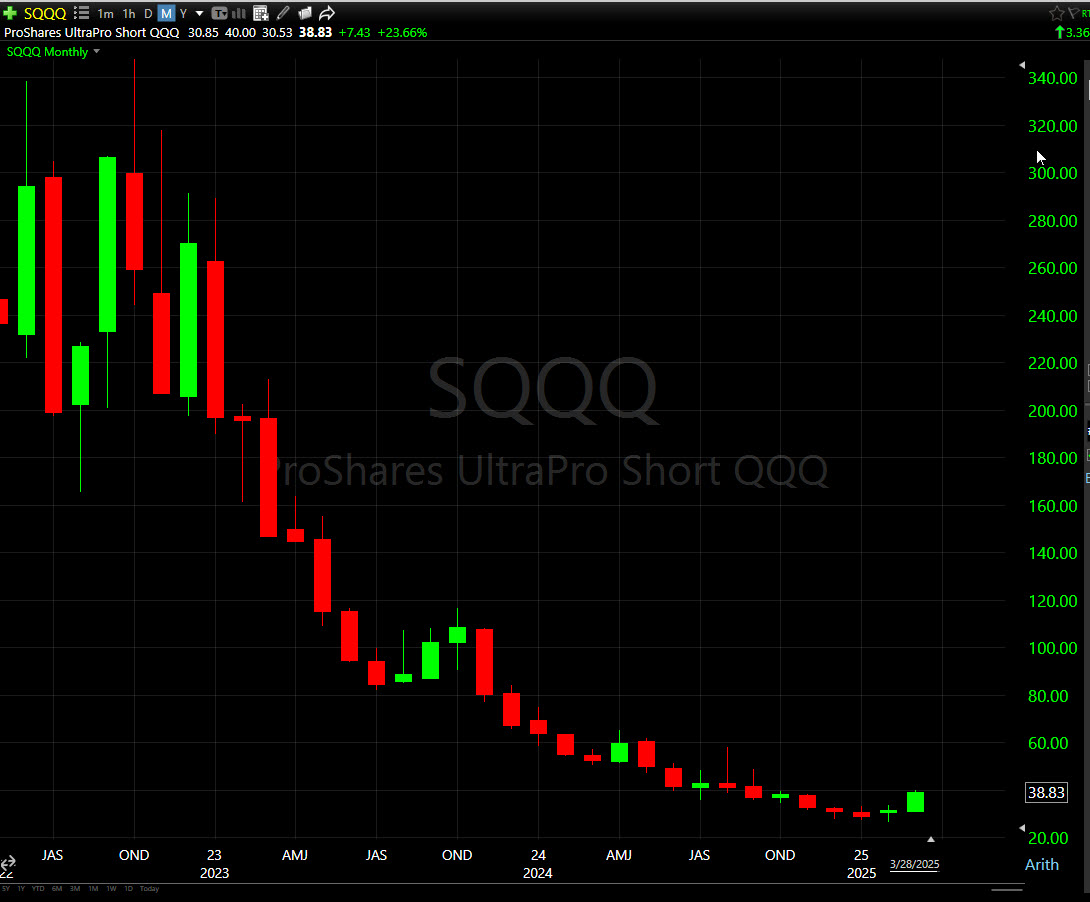Image resolution: width=1090 pixels, height=902 pixels.
Task: Select the 5Y range tab
Action: click(x=7, y=888)
